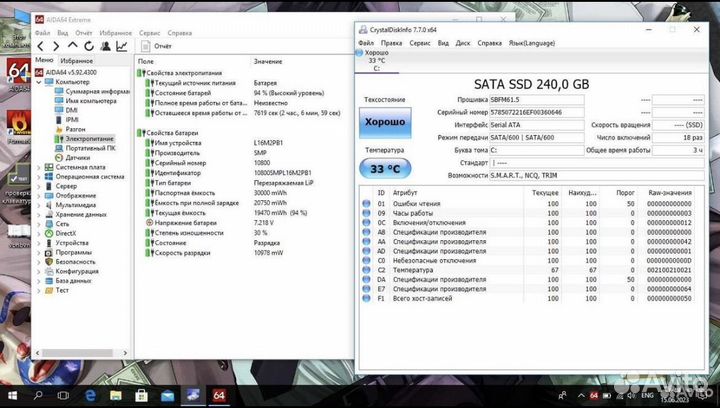The height and width of the screenshot is (408, 720).
Task: Click the user profile icon in AIDA64 toolbar
Action: pos(105,46)
